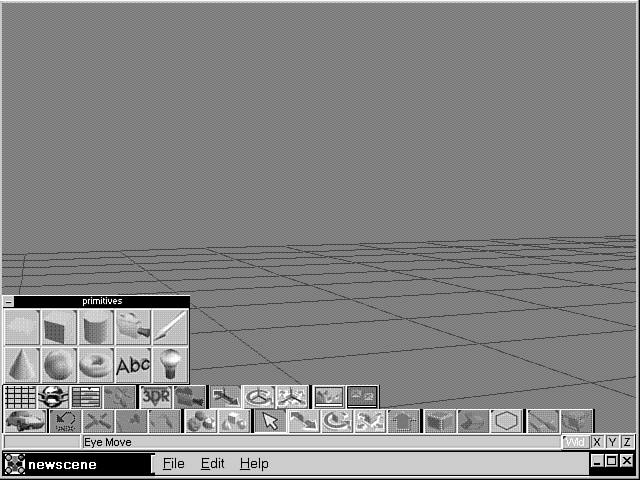Image resolution: width=640 pixels, height=480 pixels.
Task: Click the three spheres boolean icon
Action: click(x=201, y=421)
